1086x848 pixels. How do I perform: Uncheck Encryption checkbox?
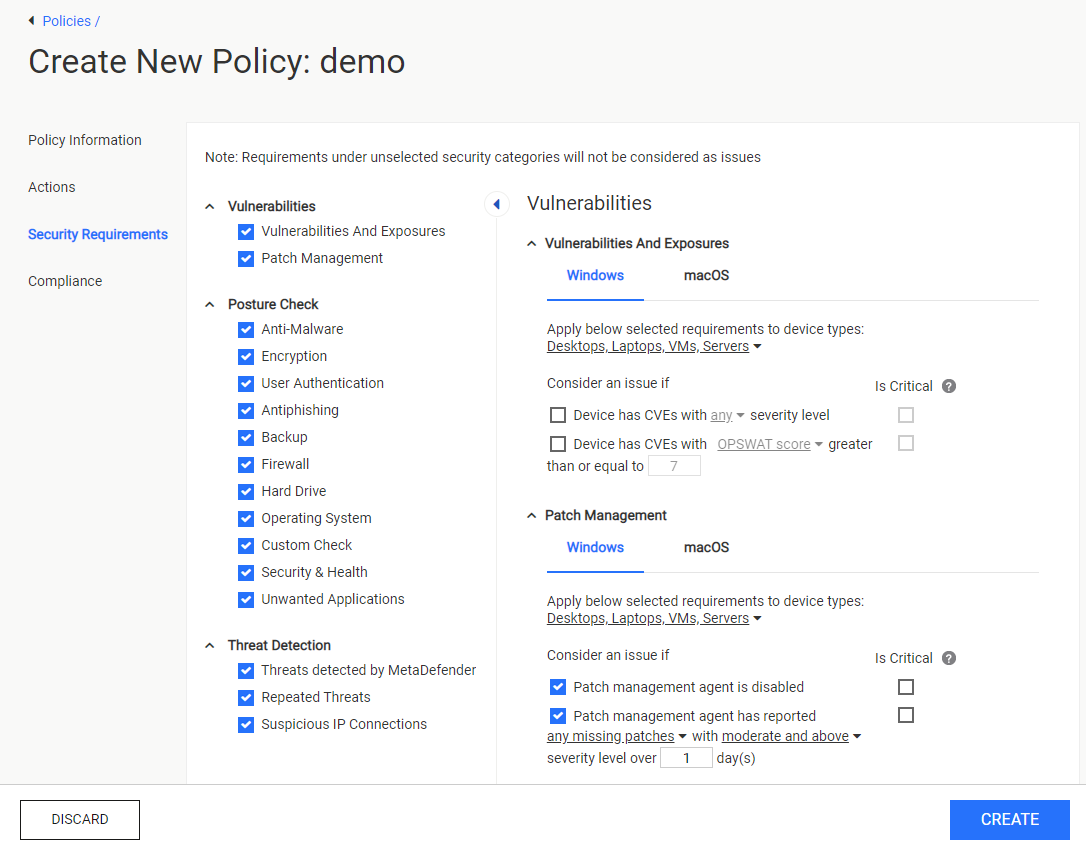click(246, 357)
